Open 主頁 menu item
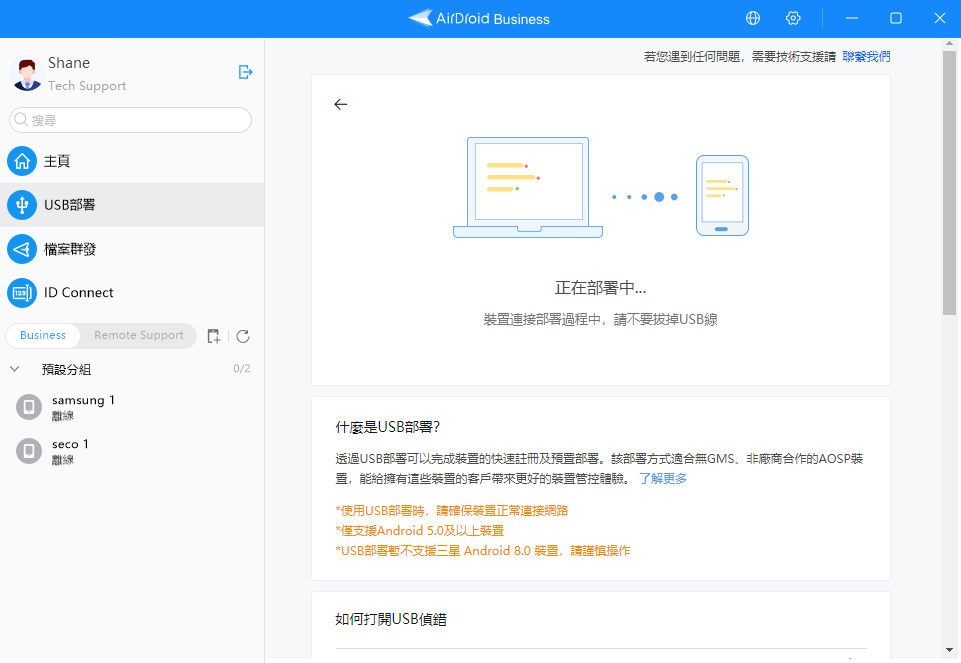The height and width of the screenshot is (663, 961). (132, 161)
